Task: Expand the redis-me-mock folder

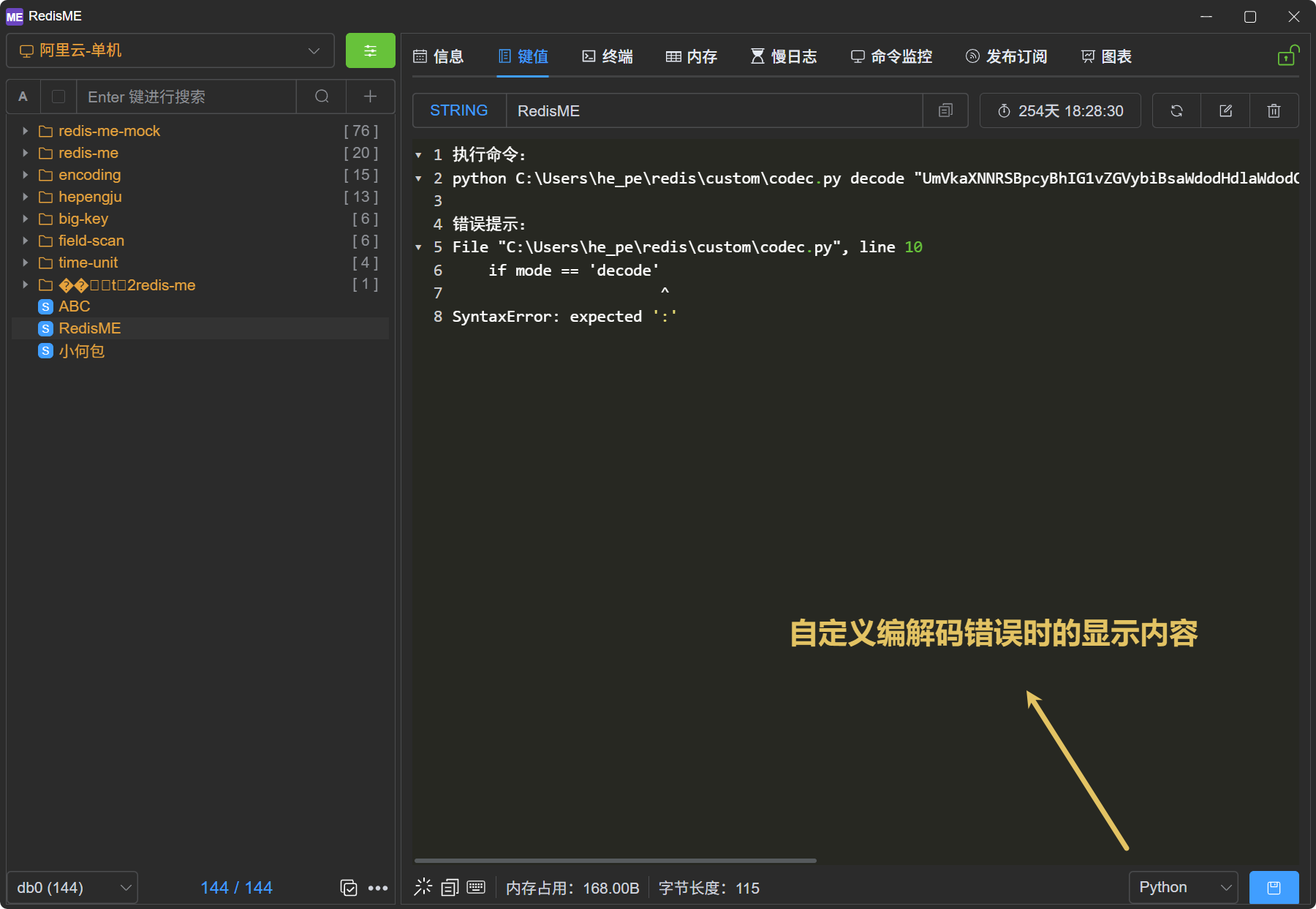Action: 25,131
